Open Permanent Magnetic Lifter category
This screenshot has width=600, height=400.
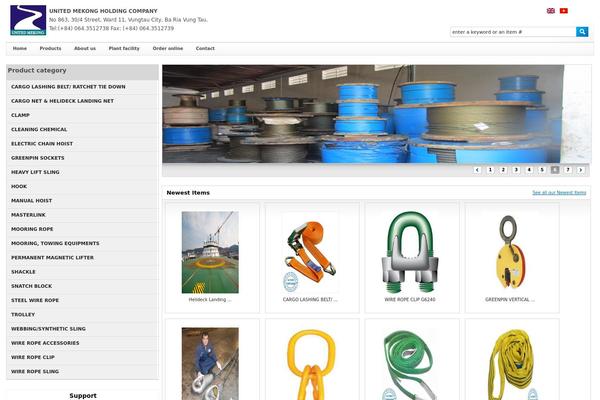[x=82, y=258]
